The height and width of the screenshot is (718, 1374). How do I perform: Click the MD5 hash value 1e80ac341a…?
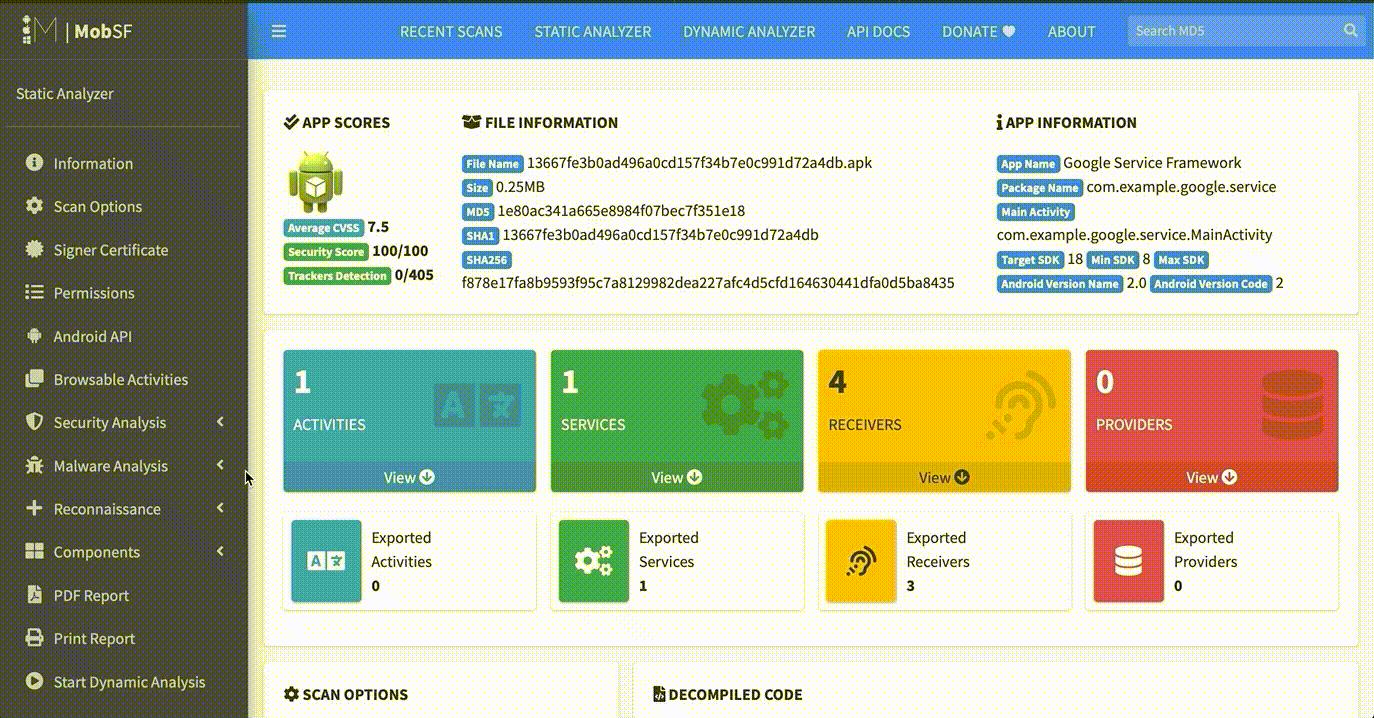pos(621,211)
